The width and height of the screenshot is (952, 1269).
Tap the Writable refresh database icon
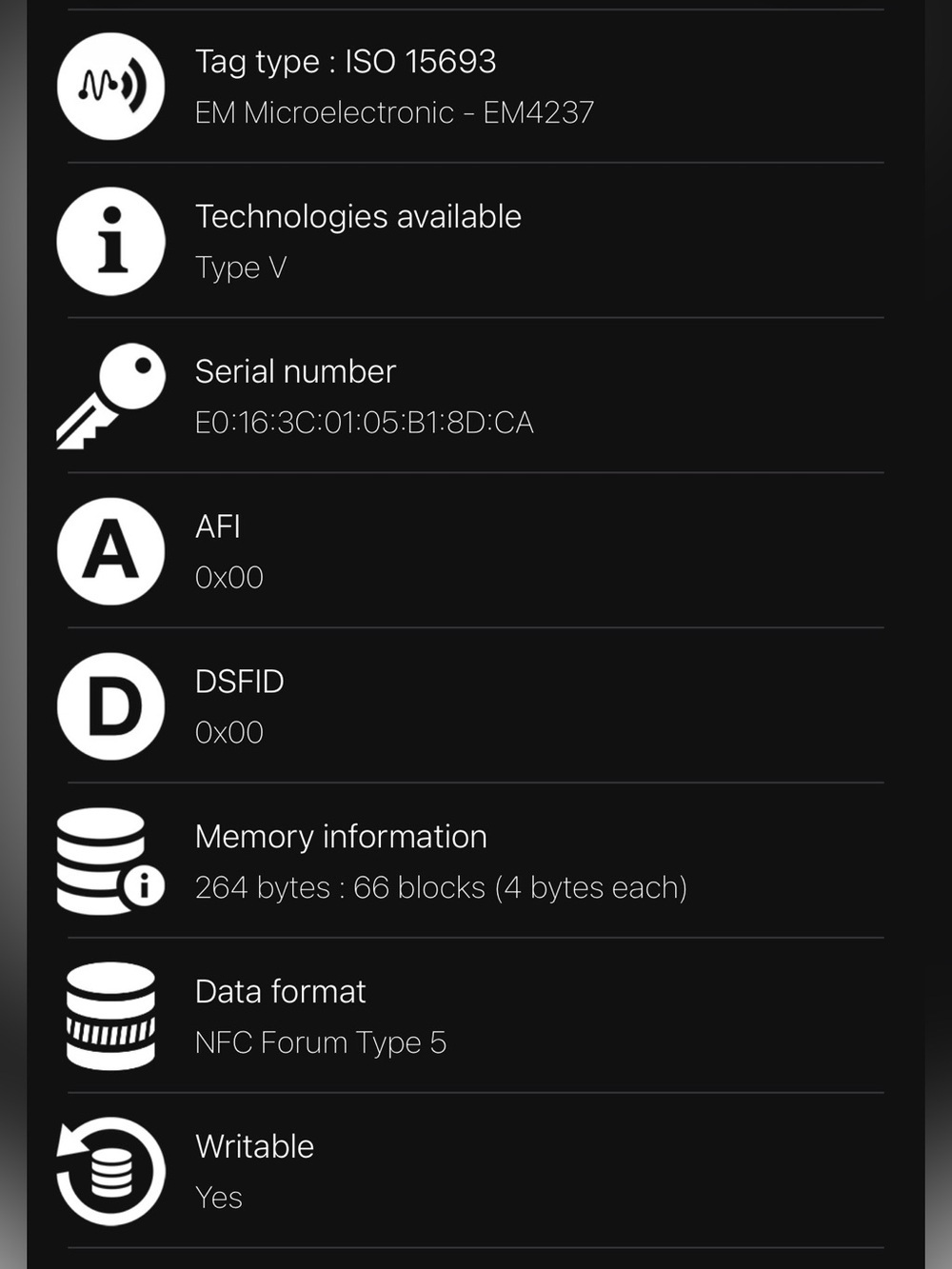(x=110, y=1171)
